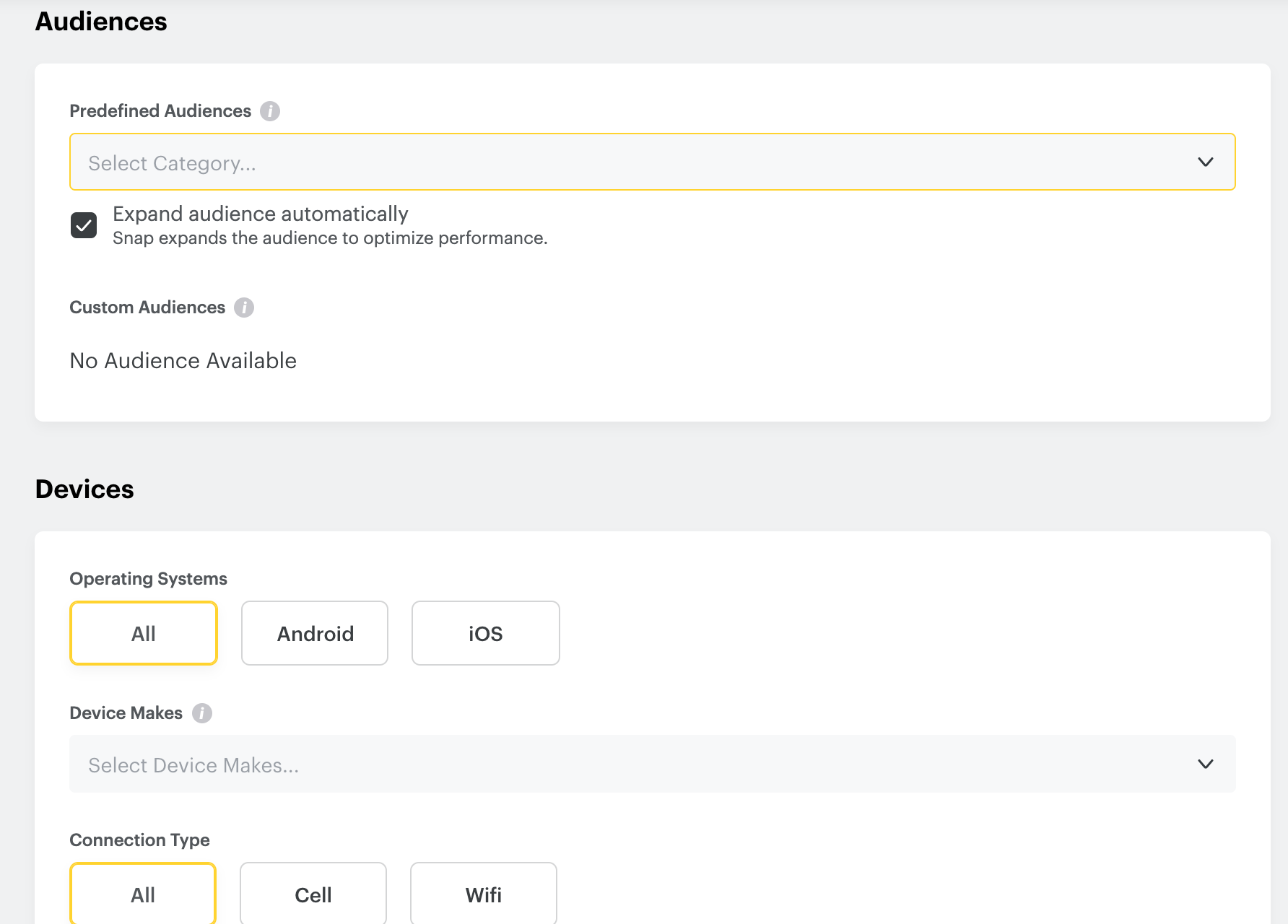Click 'Device Makes' label
The width and height of the screenshot is (1288, 924).
(x=126, y=713)
